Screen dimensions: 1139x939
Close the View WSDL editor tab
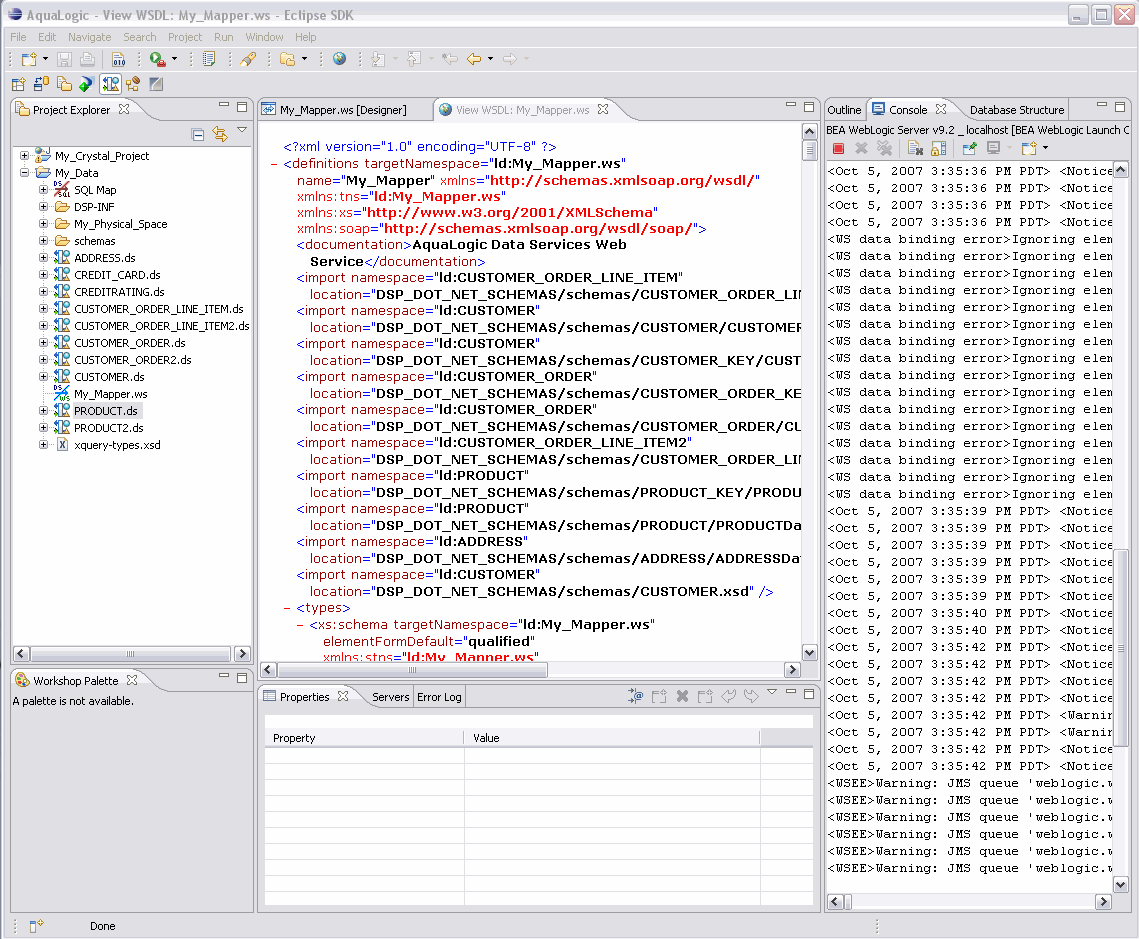pyautogui.click(x=603, y=110)
